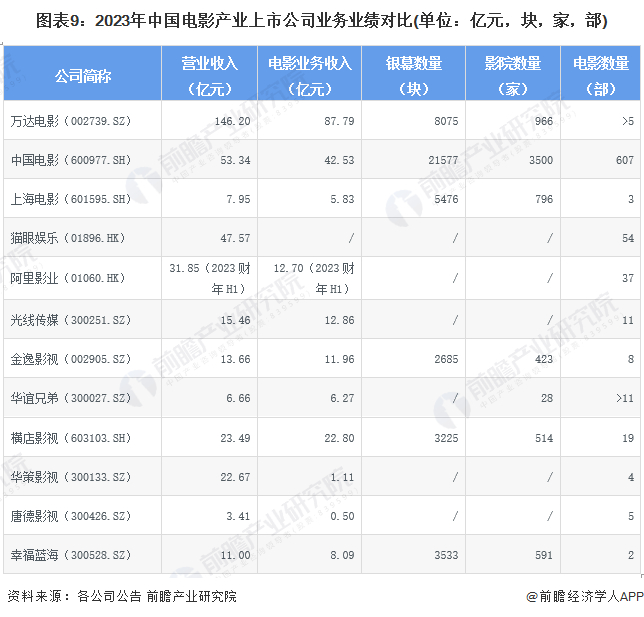Select cinema count 514
This screenshot has width=644, height=617.
544,438
